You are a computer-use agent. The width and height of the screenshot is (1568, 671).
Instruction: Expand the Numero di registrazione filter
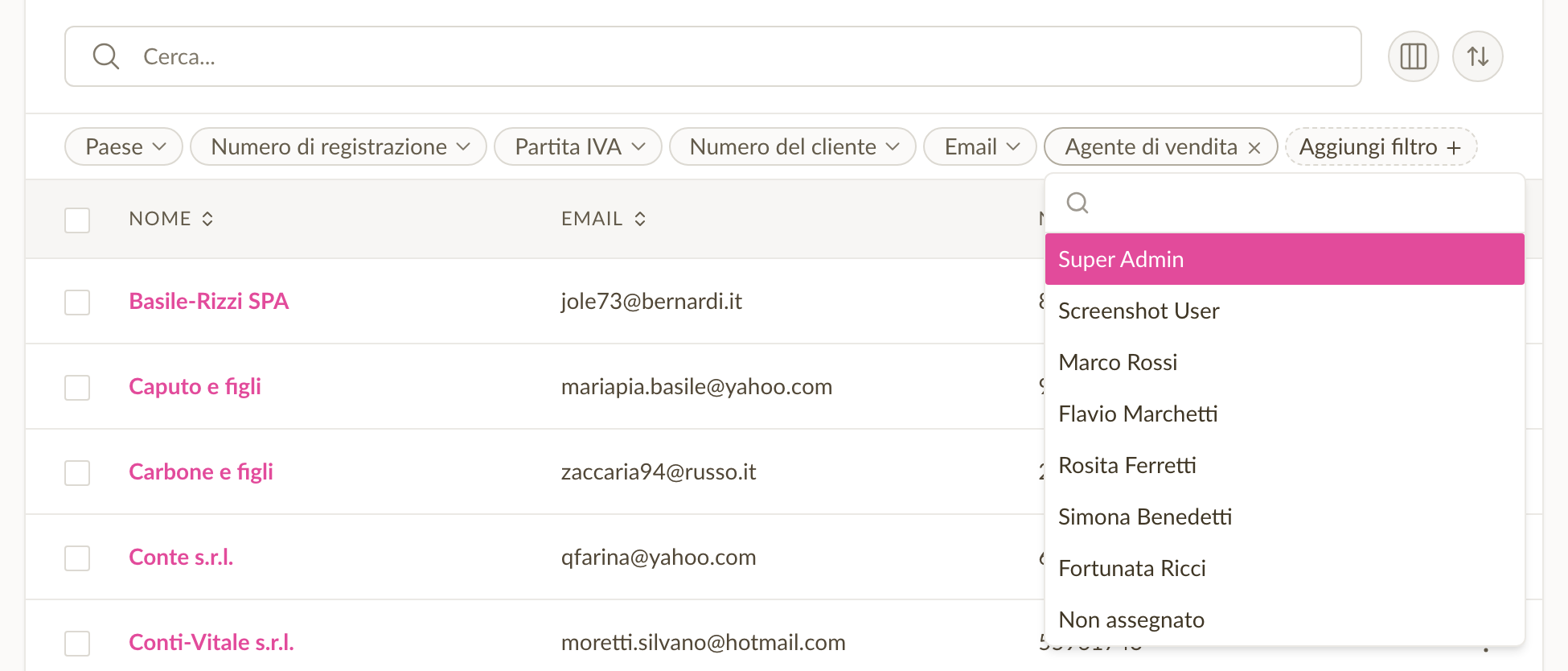pos(339,146)
